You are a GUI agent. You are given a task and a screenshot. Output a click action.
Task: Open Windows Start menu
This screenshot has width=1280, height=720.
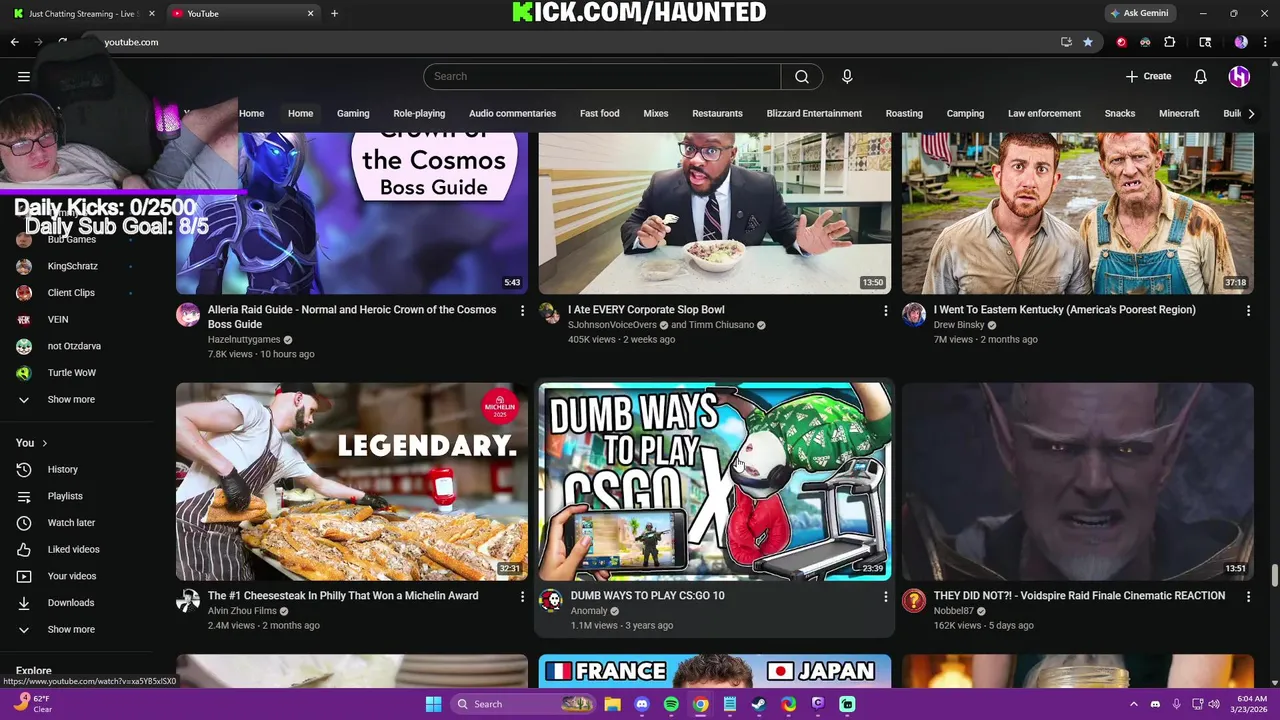coord(433,704)
